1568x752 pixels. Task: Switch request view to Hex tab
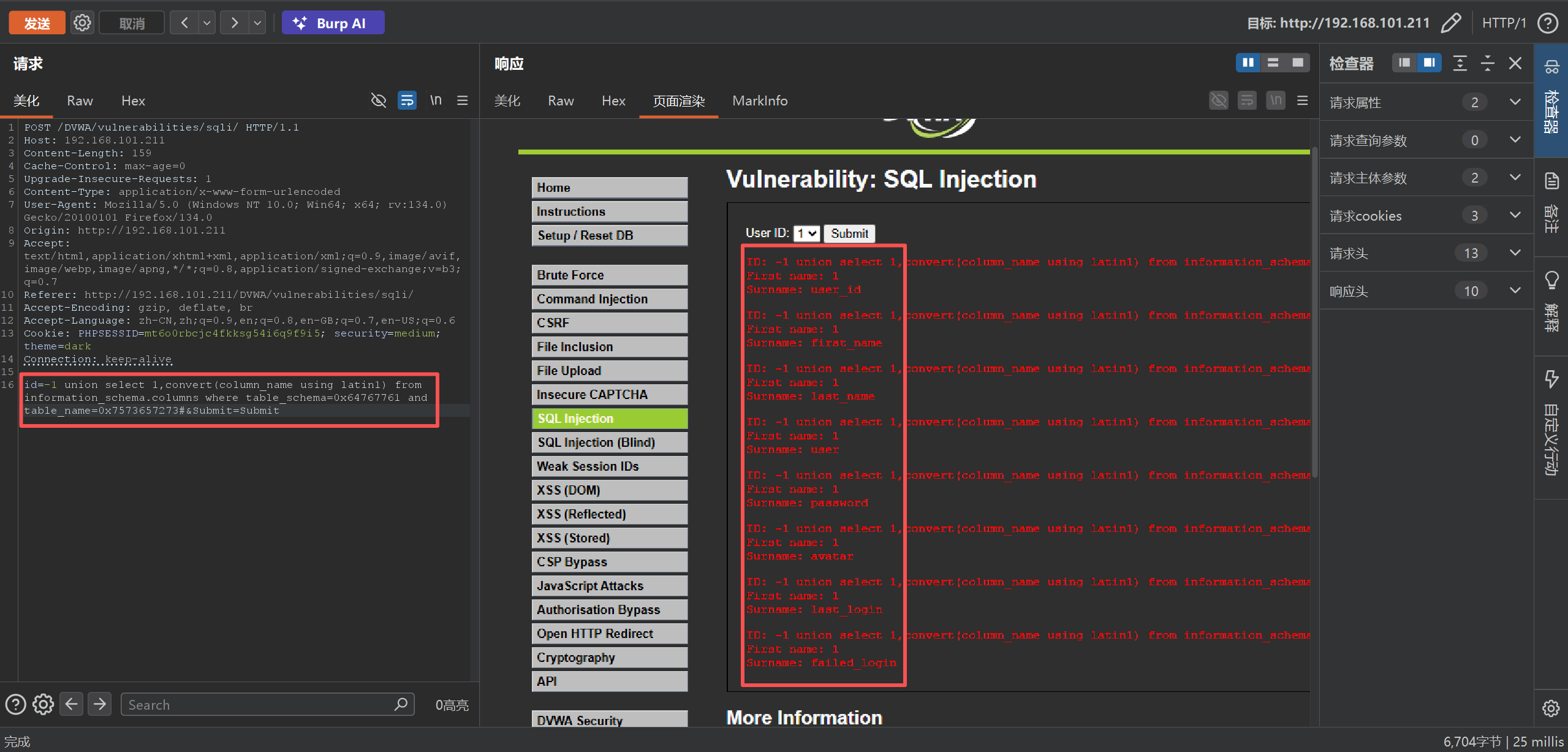133,101
